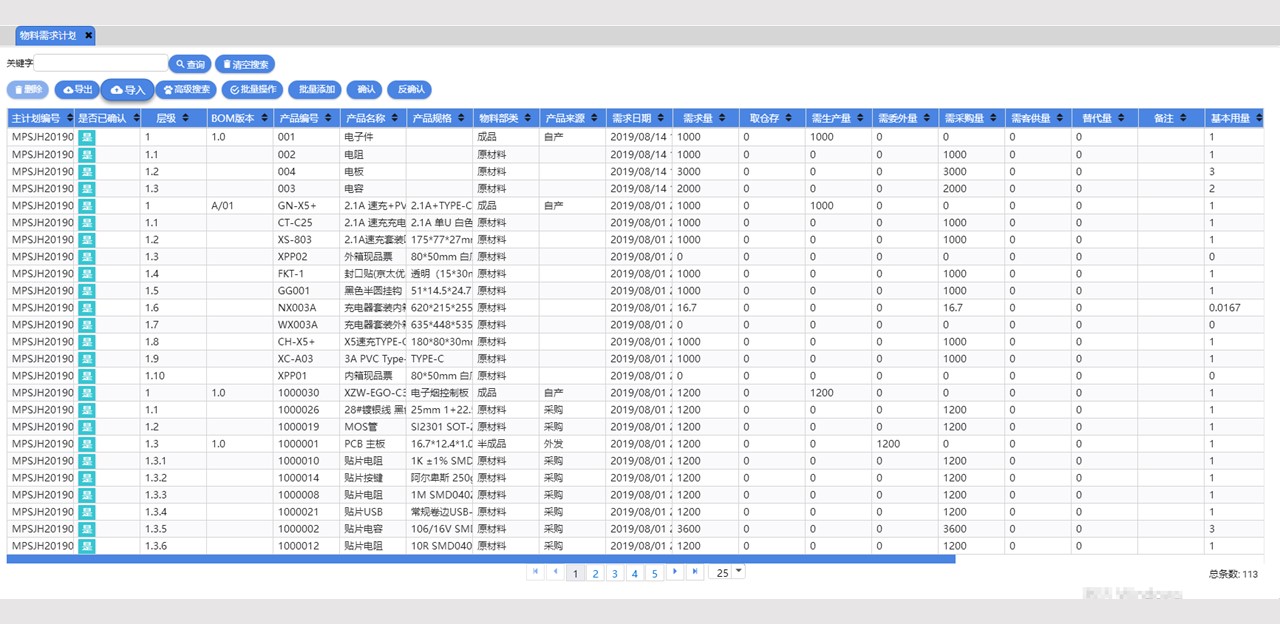Sort by 需求量 column arrows

point(723,118)
